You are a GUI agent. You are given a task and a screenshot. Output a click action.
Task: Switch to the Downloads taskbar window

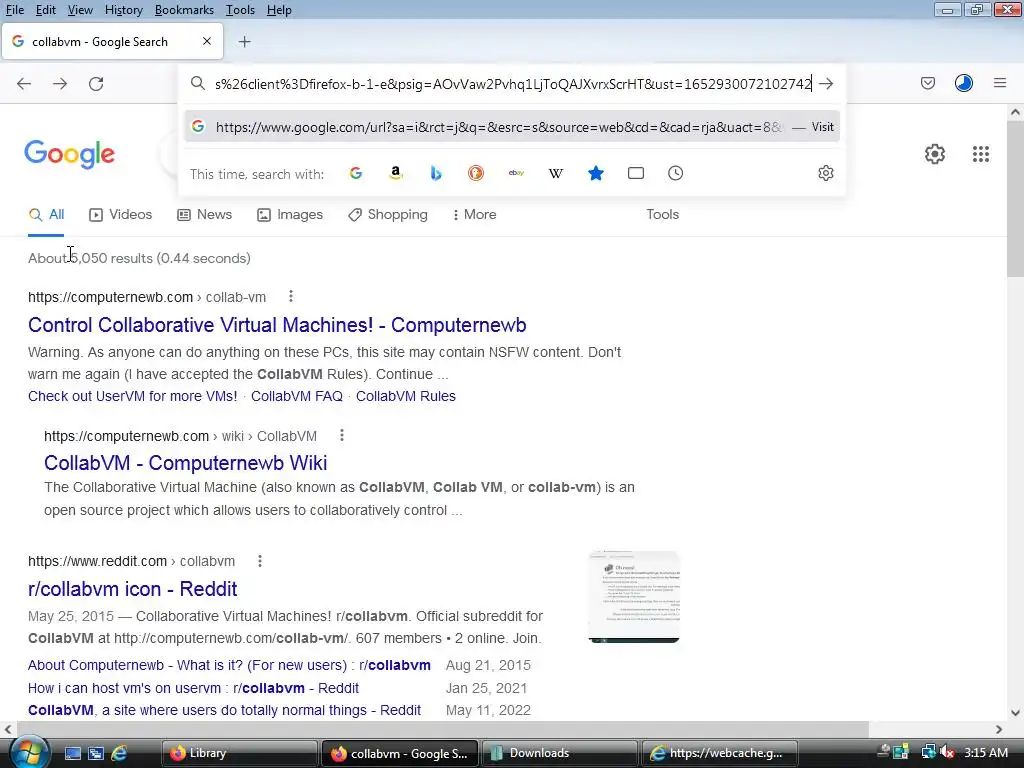pos(559,753)
